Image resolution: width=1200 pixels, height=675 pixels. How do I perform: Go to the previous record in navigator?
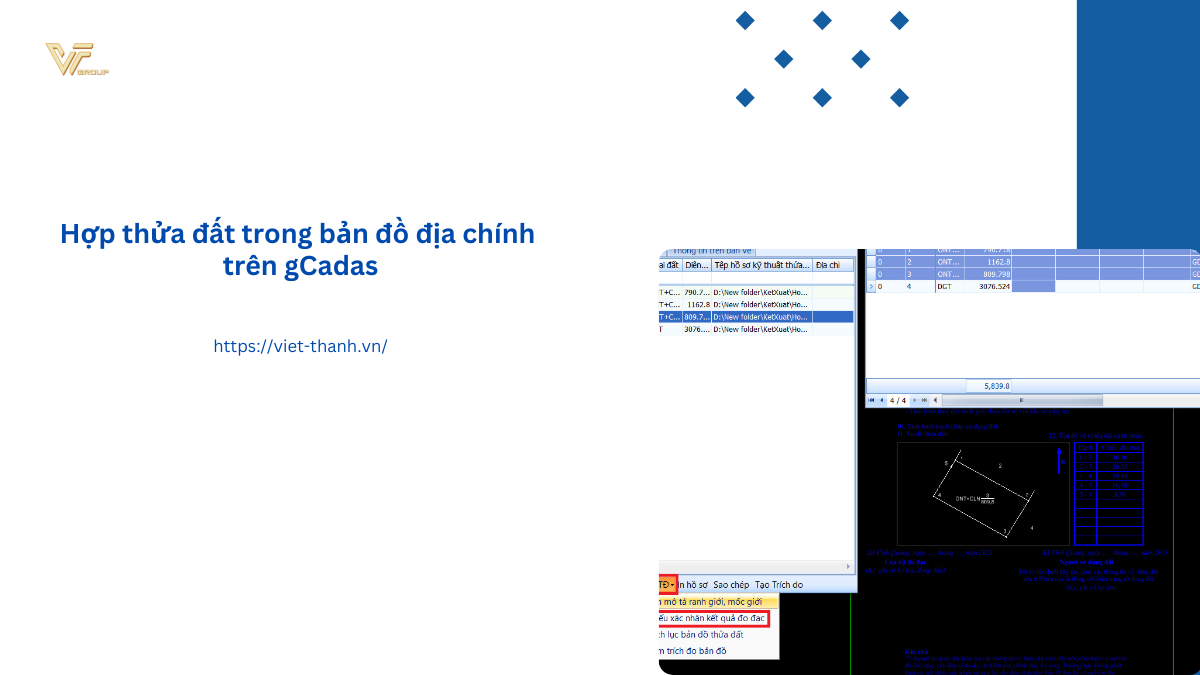pos(882,400)
